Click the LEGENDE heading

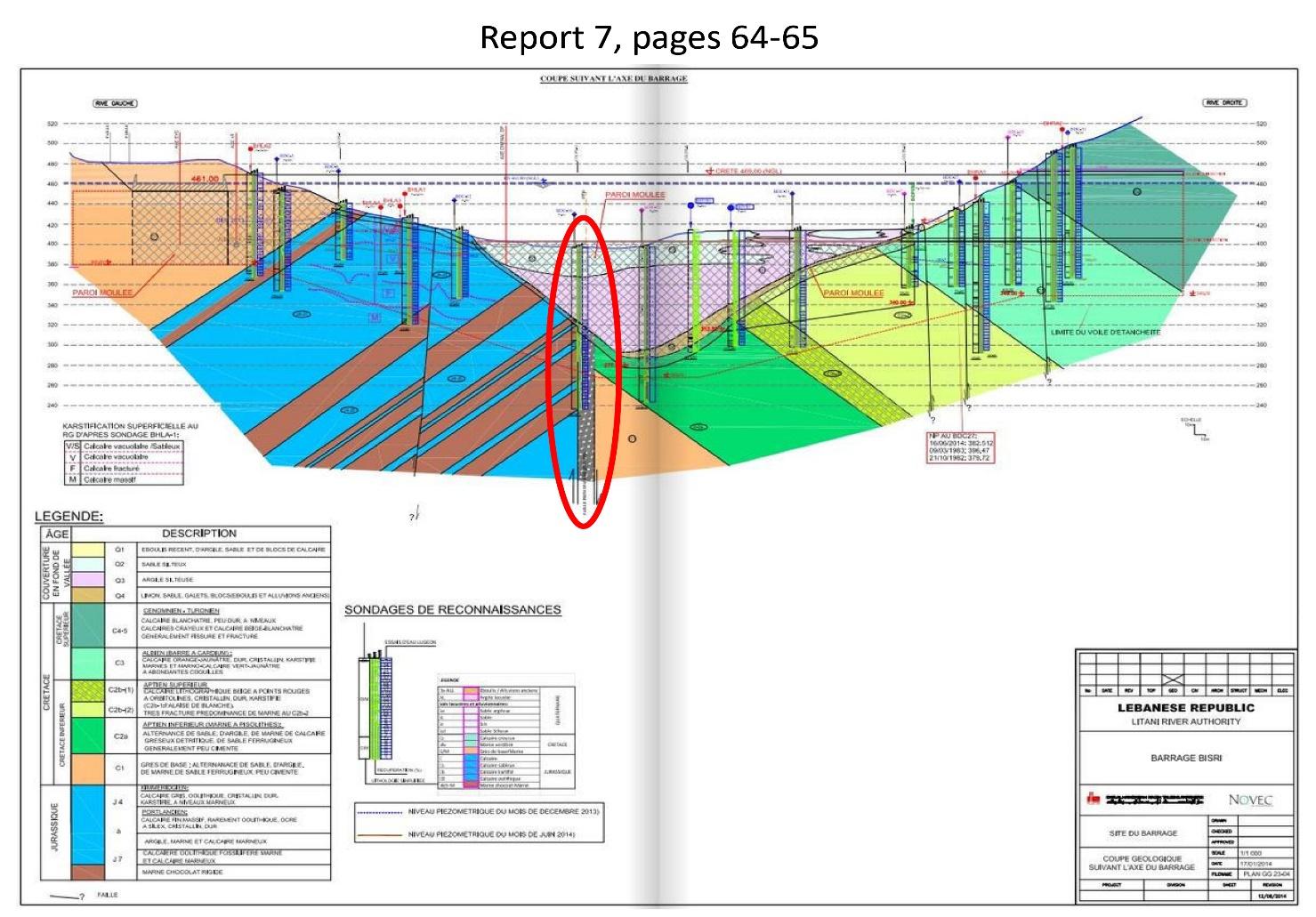[x=69, y=516]
